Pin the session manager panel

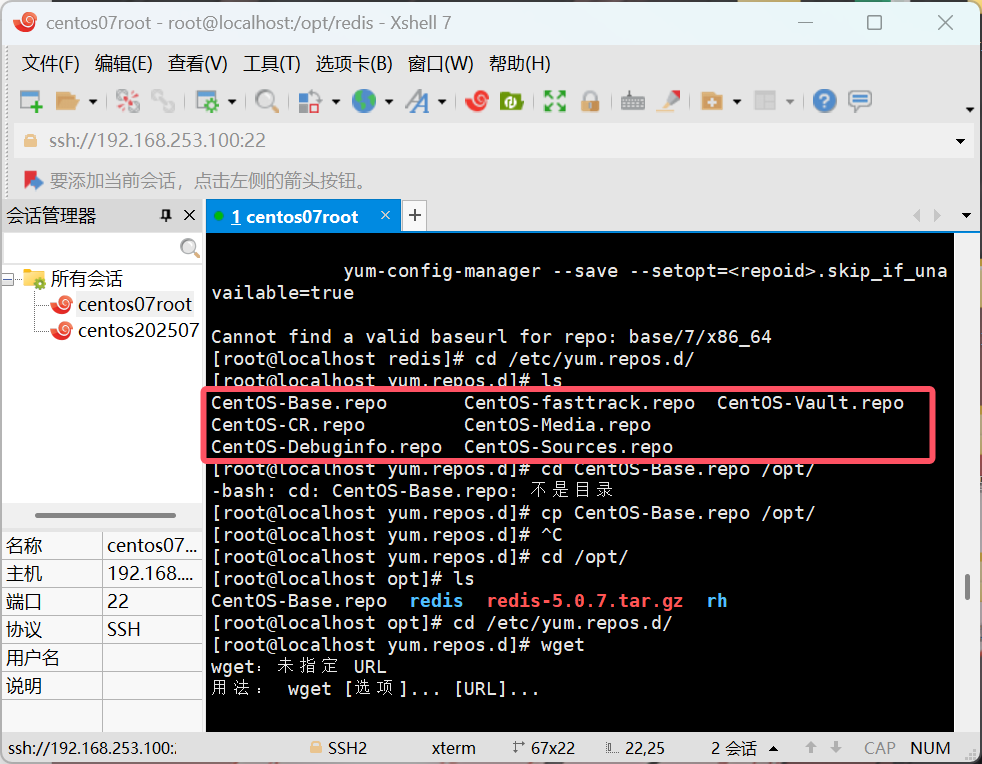pos(165,215)
